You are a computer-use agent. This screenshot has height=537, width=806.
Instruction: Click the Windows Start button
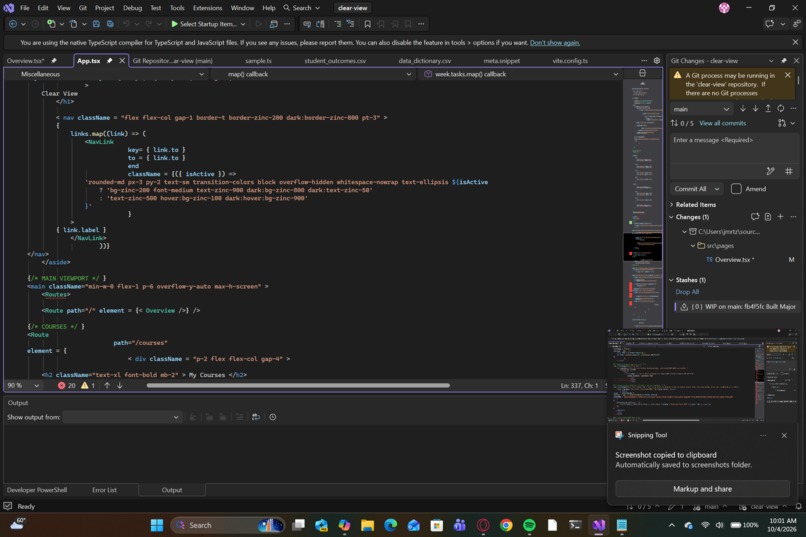pyautogui.click(x=157, y=525)
